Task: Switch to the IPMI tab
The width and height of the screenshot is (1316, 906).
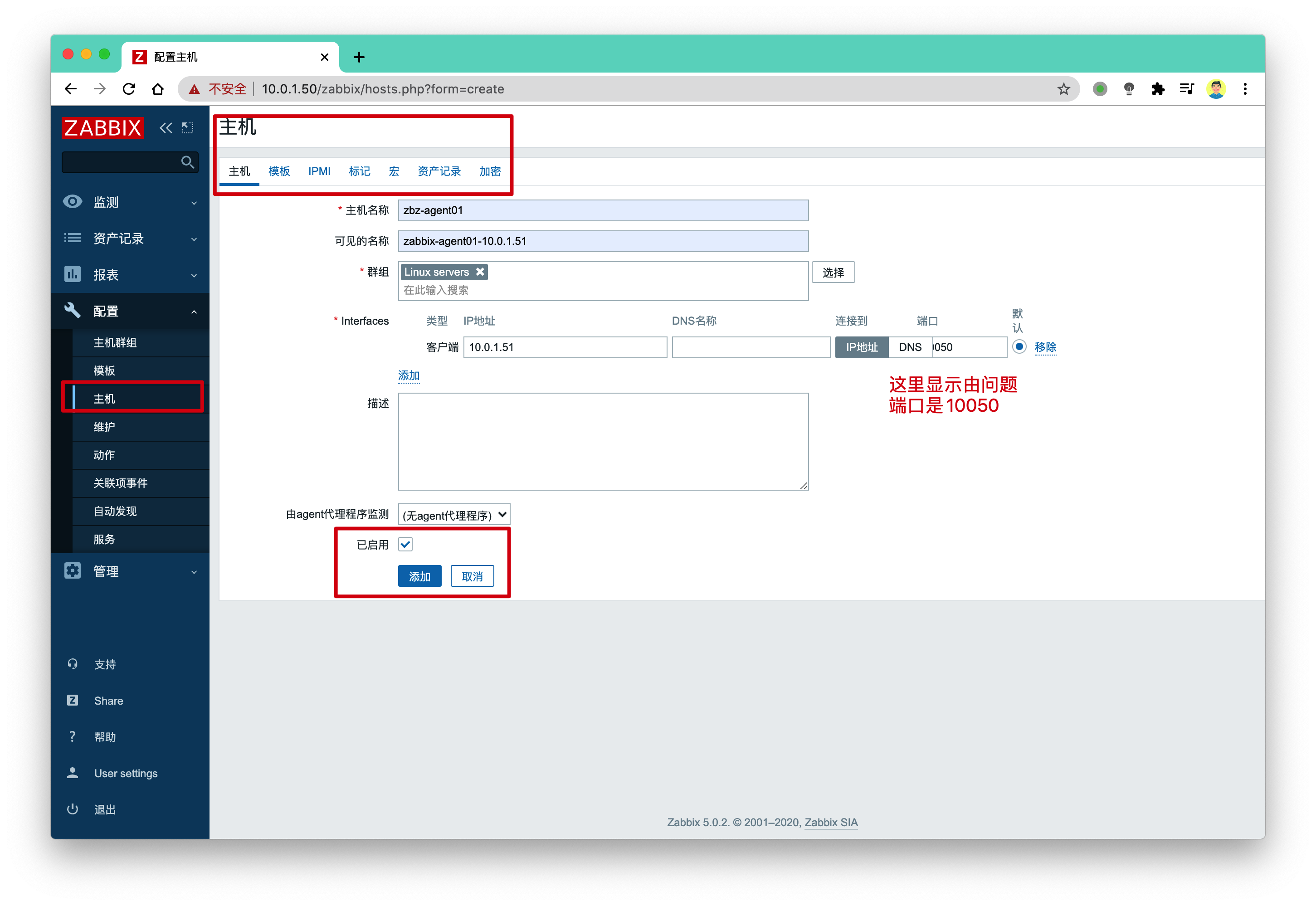Action: coord(319,171)
